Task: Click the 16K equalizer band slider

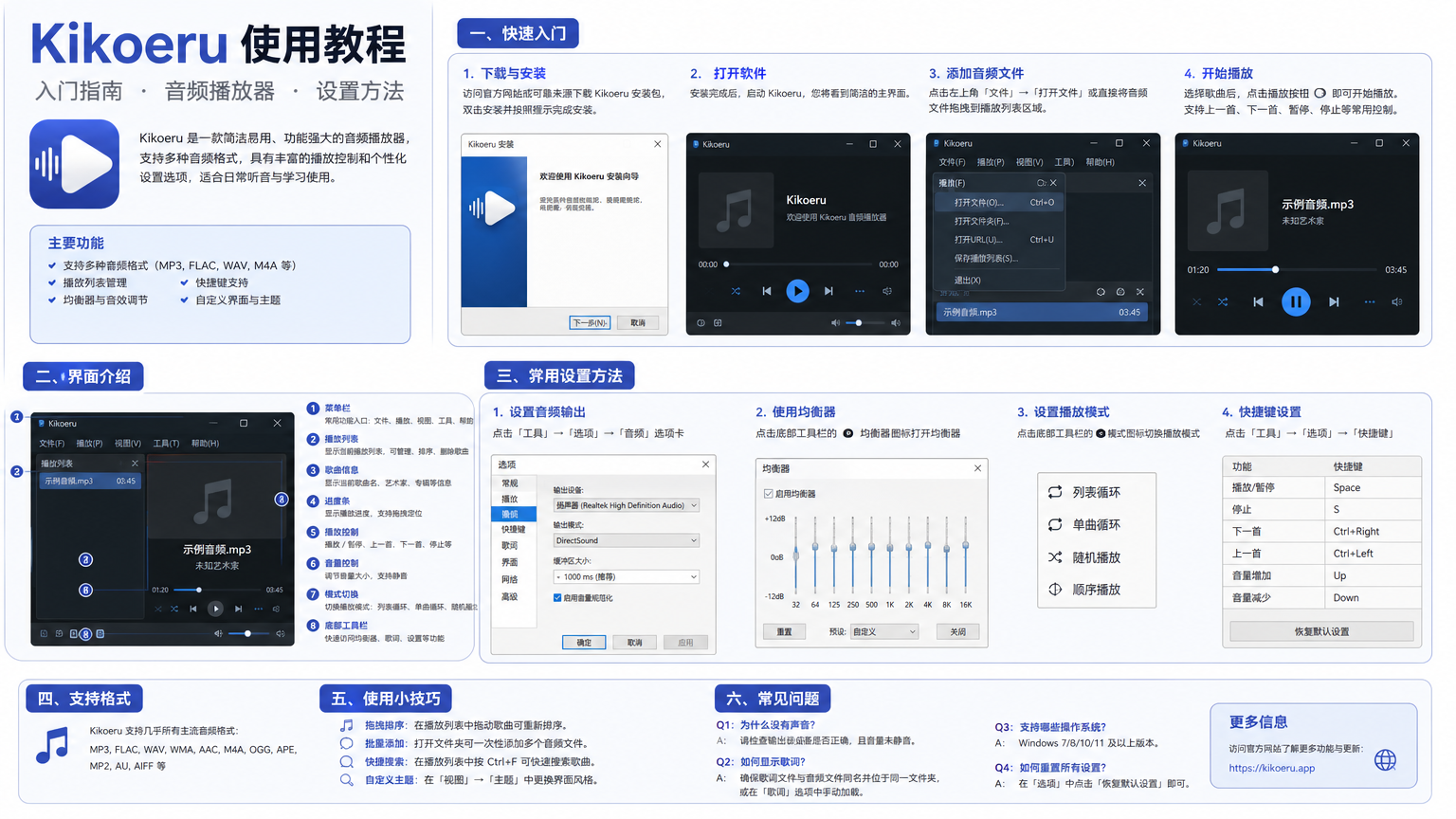Action: pos(965,556)
